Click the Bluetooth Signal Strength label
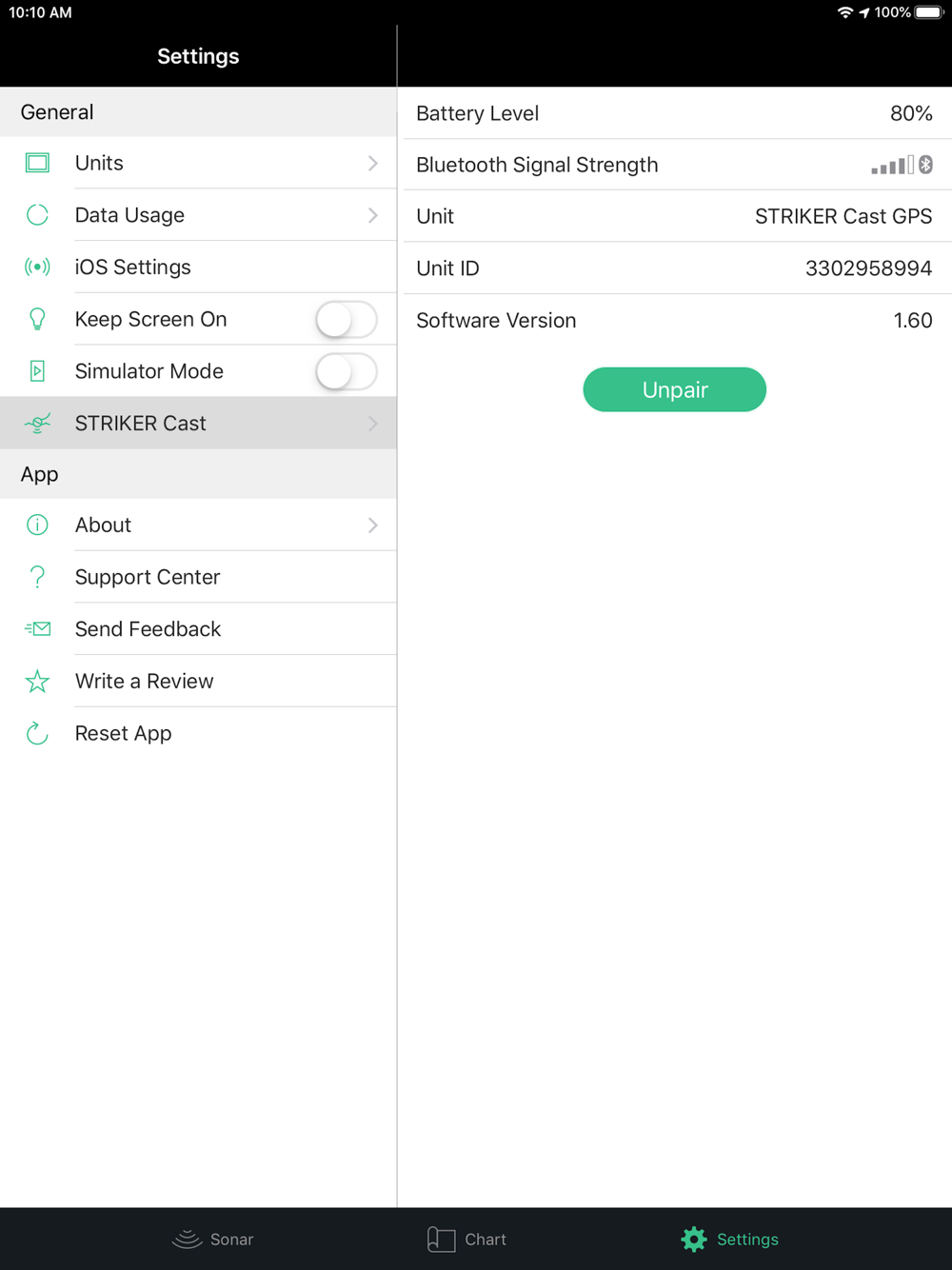 (537, 165)
